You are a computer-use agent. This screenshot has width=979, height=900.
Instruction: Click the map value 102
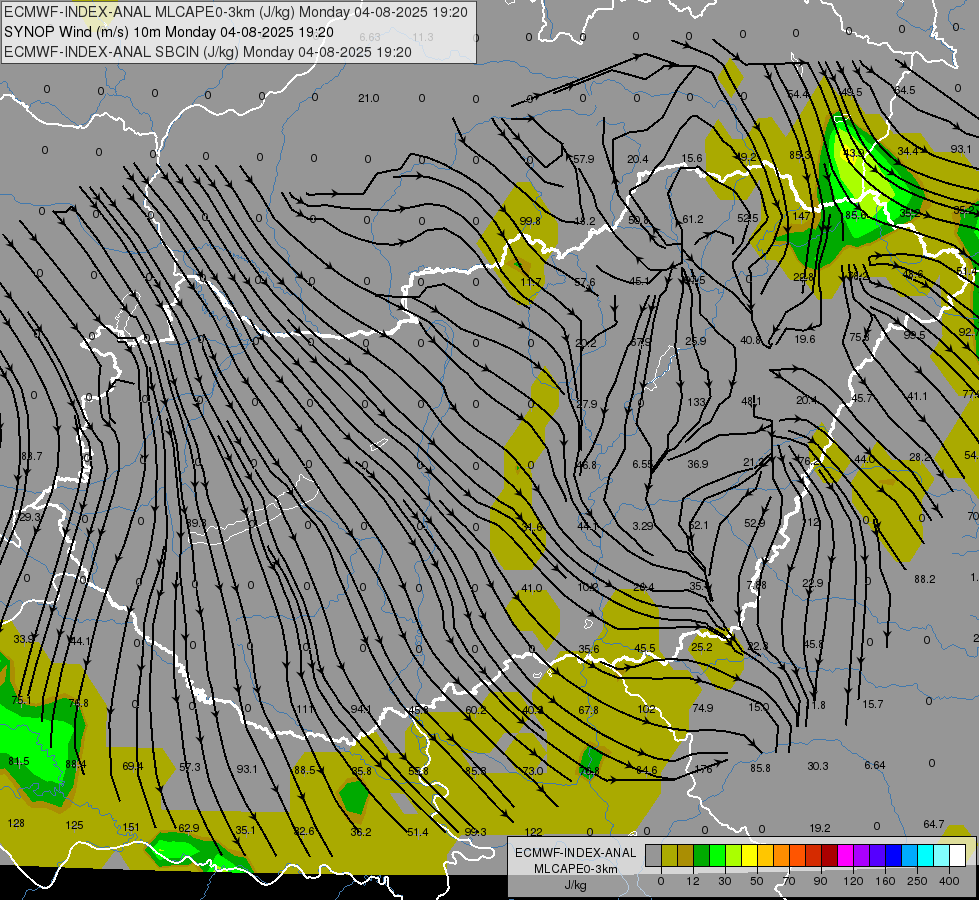[x=647, y=709]
